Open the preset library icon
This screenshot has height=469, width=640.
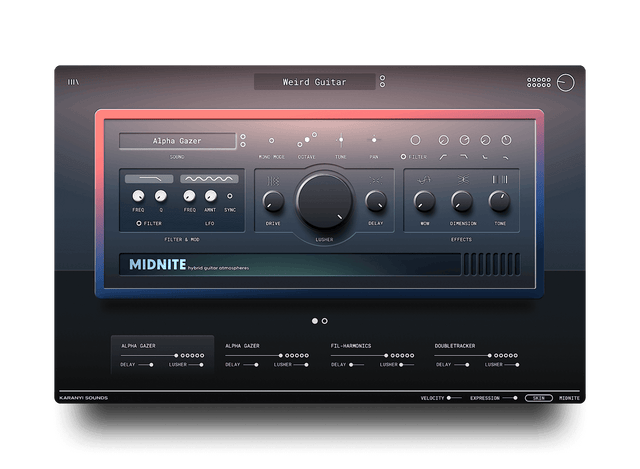click(74, 82)
